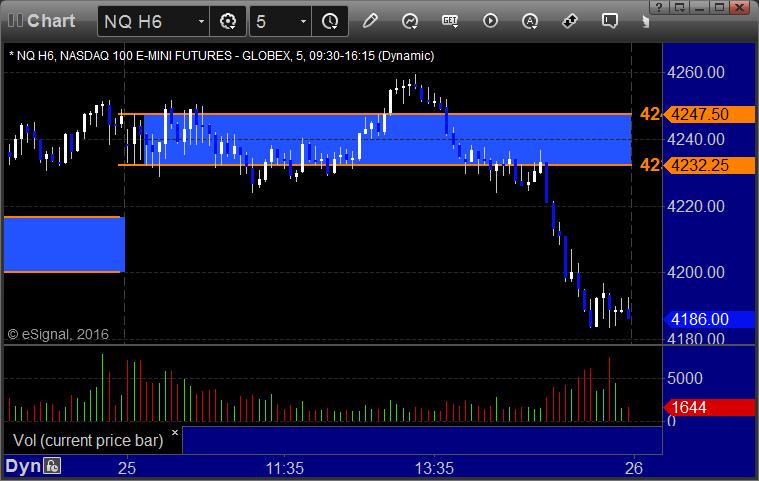759x481 pixels.
Task: Click the 4200.00 price axis label
Action: [x=696, y=272]
